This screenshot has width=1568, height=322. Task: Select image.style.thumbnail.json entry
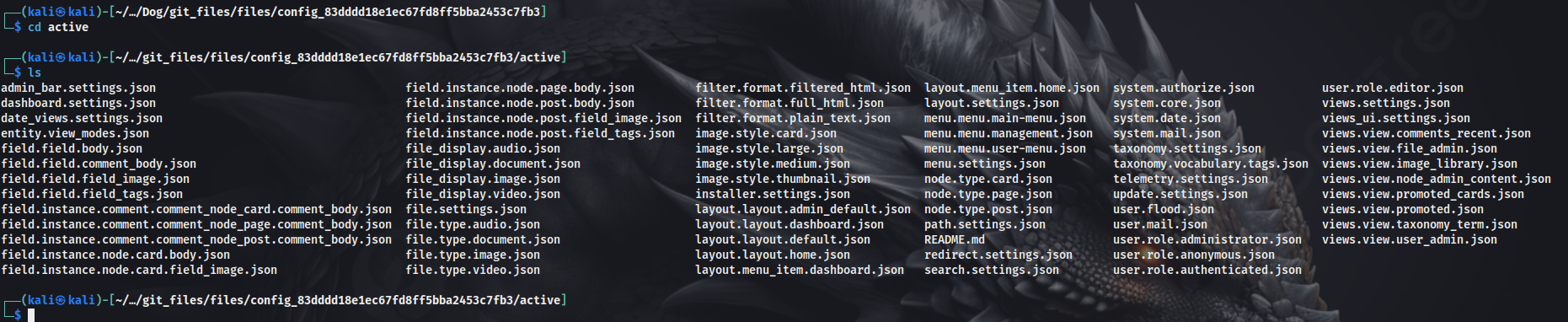coord(783,179)
